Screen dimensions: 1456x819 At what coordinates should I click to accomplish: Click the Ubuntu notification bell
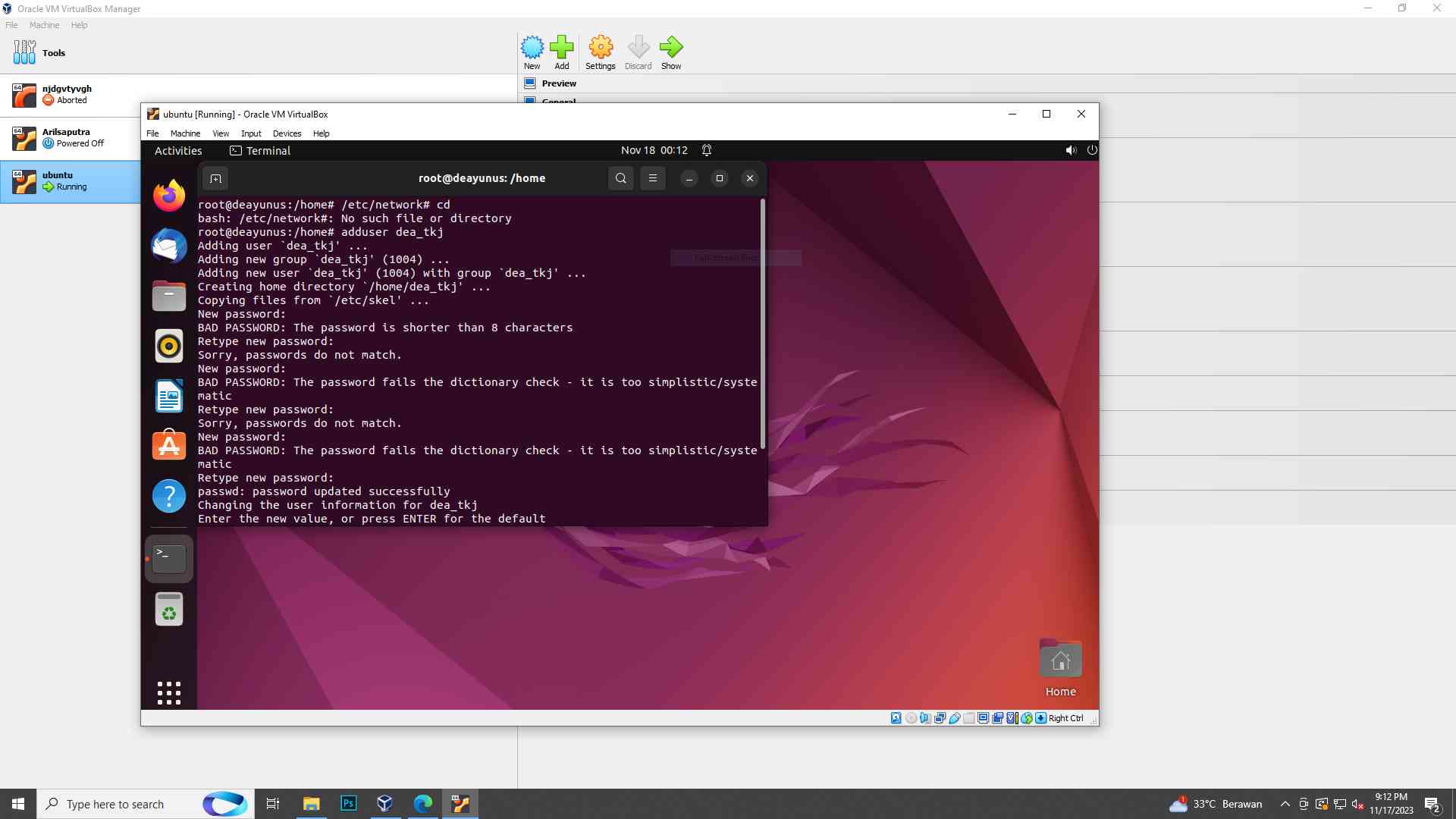tap(706, 150)
